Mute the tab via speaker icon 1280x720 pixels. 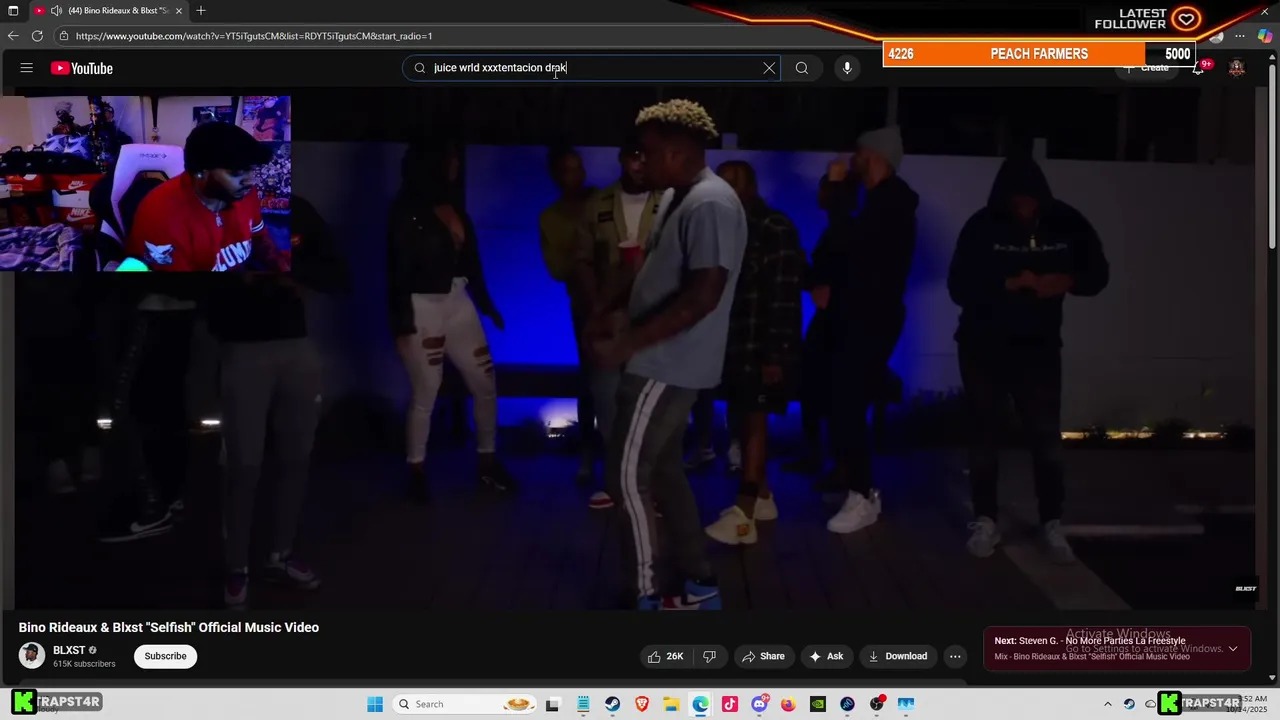click(x=56, y=11)
